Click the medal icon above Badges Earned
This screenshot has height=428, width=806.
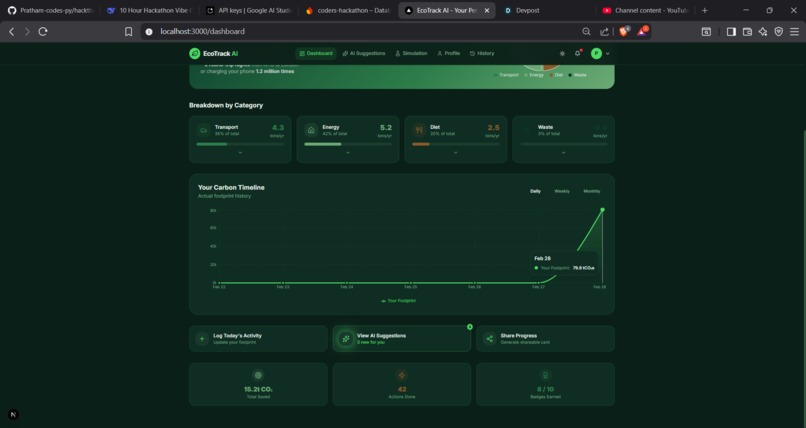pos(545,376)
